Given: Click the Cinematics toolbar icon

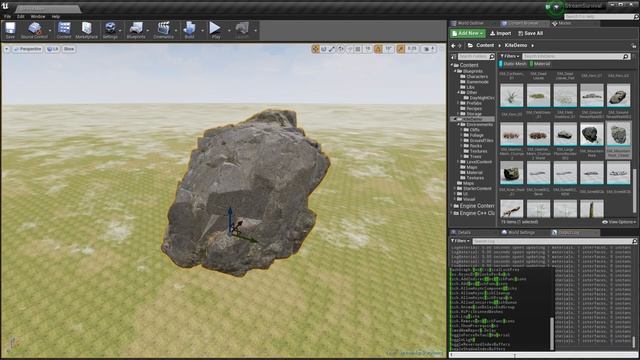Looking at the screenshot, I should [163, 30].
